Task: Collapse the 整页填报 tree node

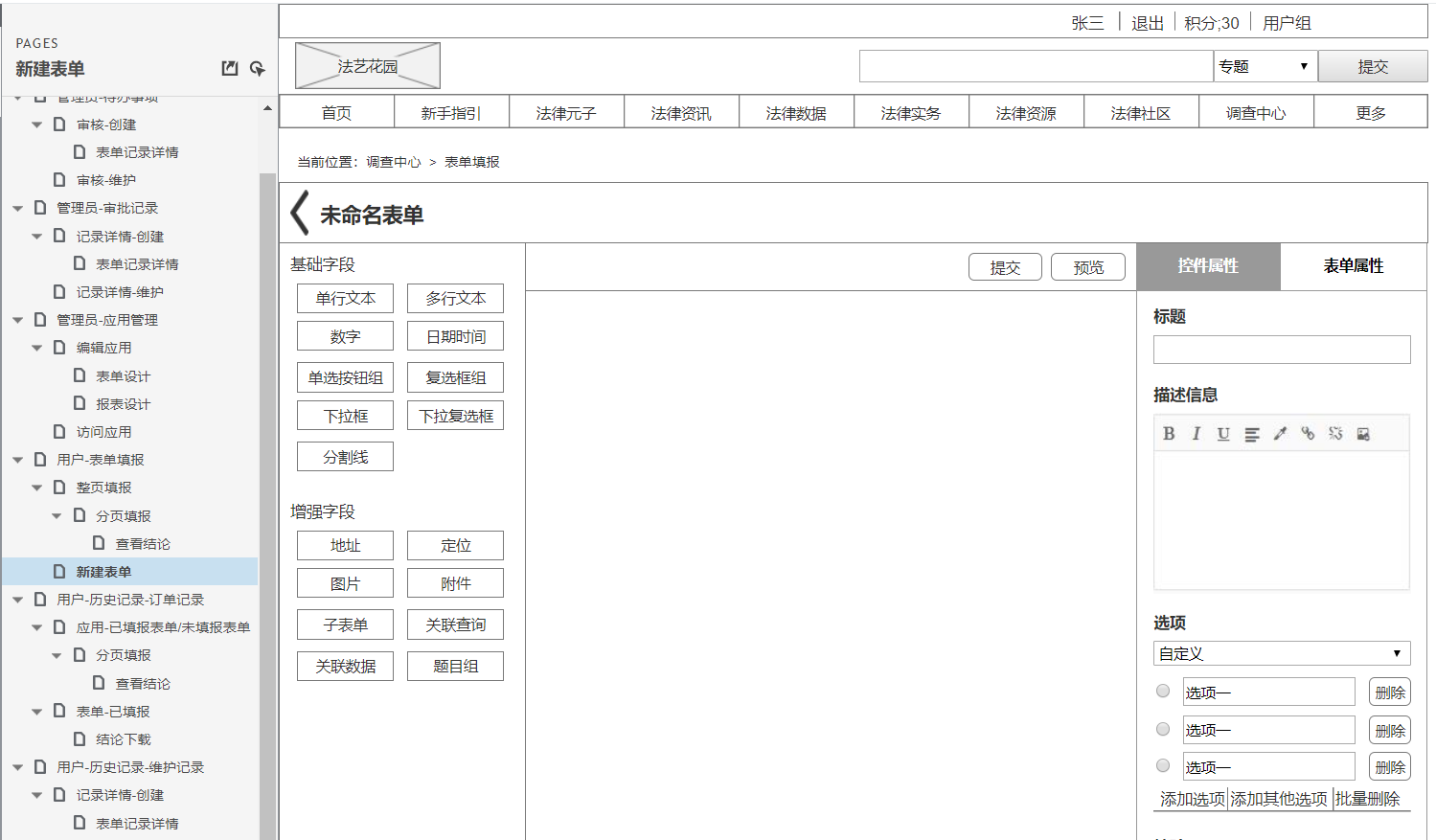Action: (x=36, y=488)
